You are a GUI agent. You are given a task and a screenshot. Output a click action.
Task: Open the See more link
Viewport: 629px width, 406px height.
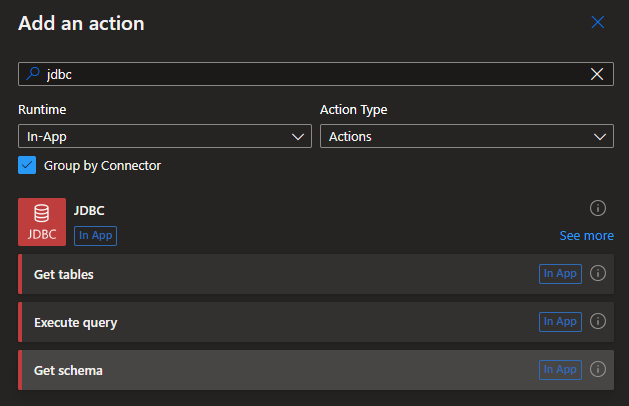pos(586,235)
